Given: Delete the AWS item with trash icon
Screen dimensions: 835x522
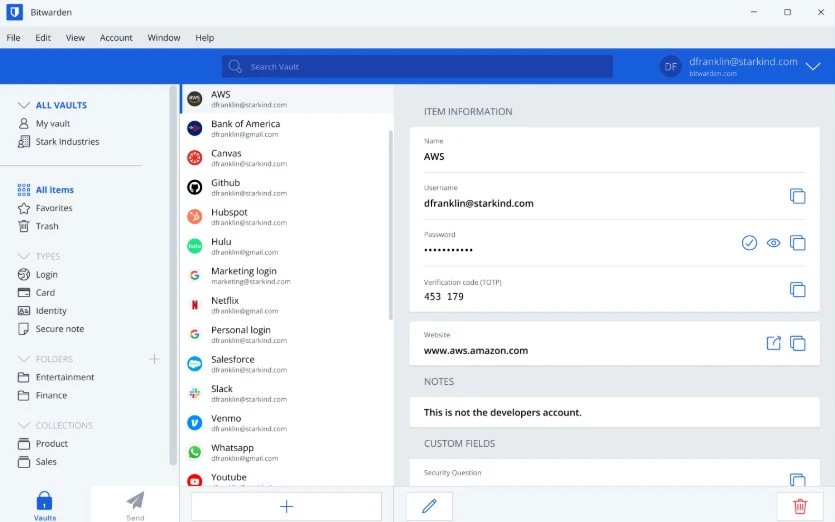Looking at the screenshot, I should [x=800, y=506].
